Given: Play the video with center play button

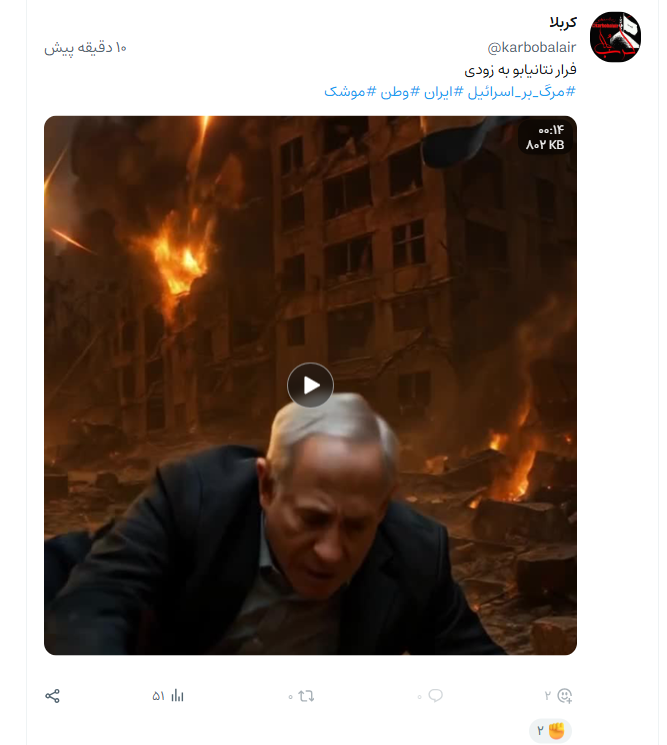Looking at the screenshot, I should [310, 385].
